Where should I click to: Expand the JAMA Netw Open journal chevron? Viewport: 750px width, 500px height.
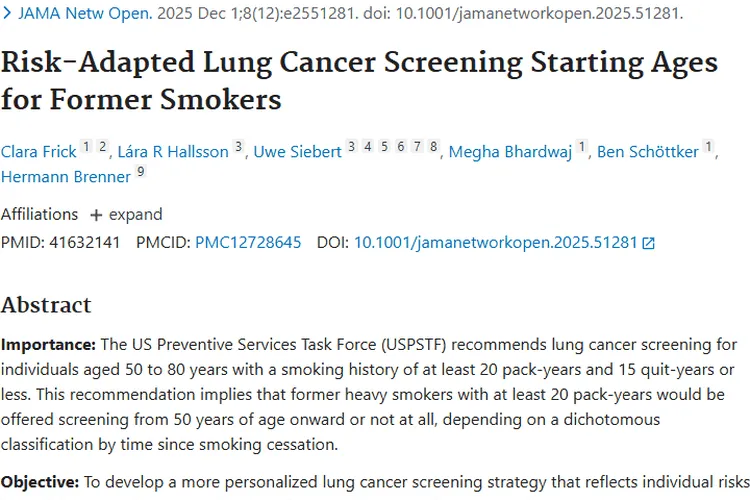tap(7, 14)
